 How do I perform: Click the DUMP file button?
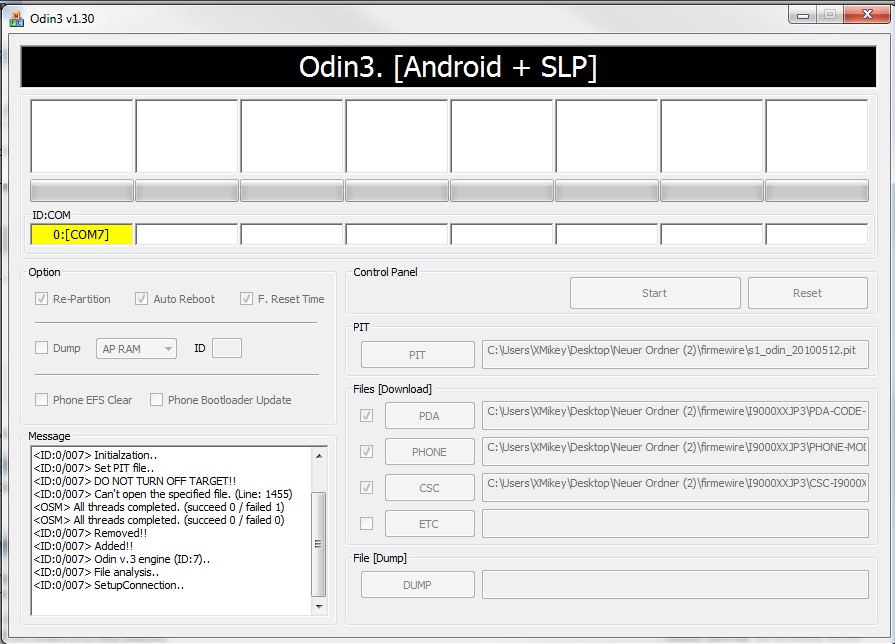[x=417, y=585]
